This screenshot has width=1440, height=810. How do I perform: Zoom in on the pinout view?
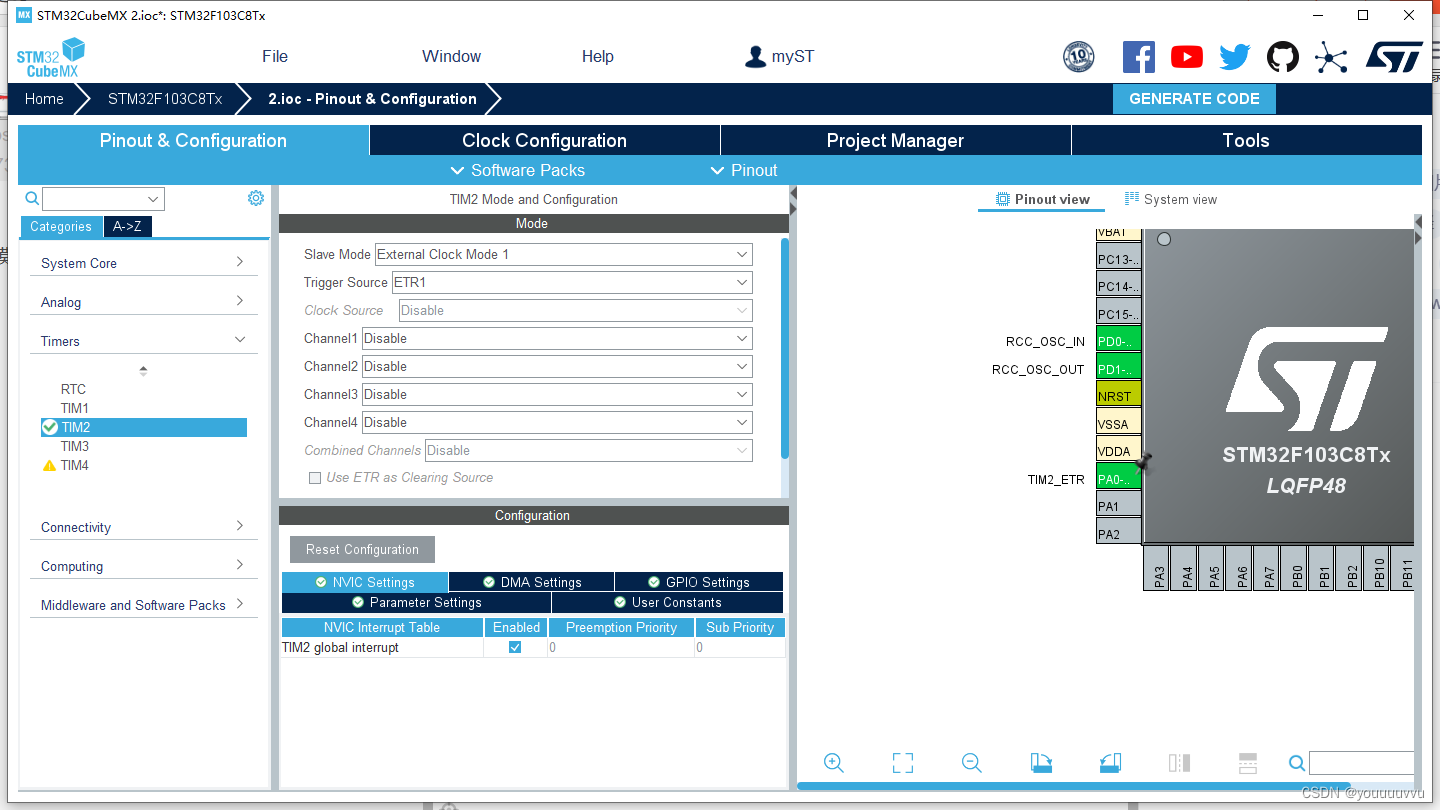(x=834, y=763)
